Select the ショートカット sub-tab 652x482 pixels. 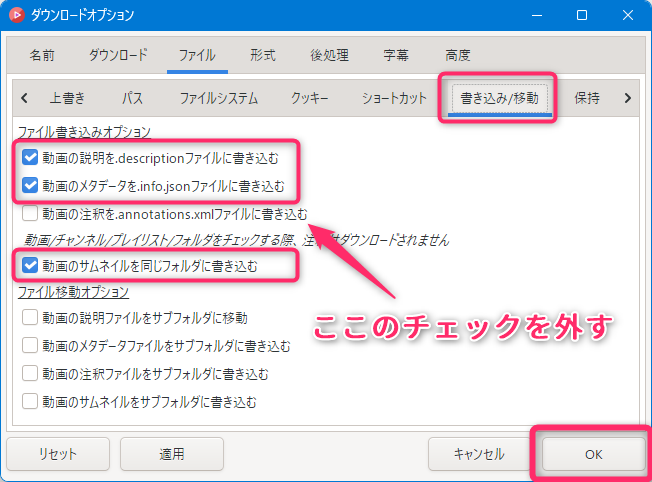click(393, 98)
